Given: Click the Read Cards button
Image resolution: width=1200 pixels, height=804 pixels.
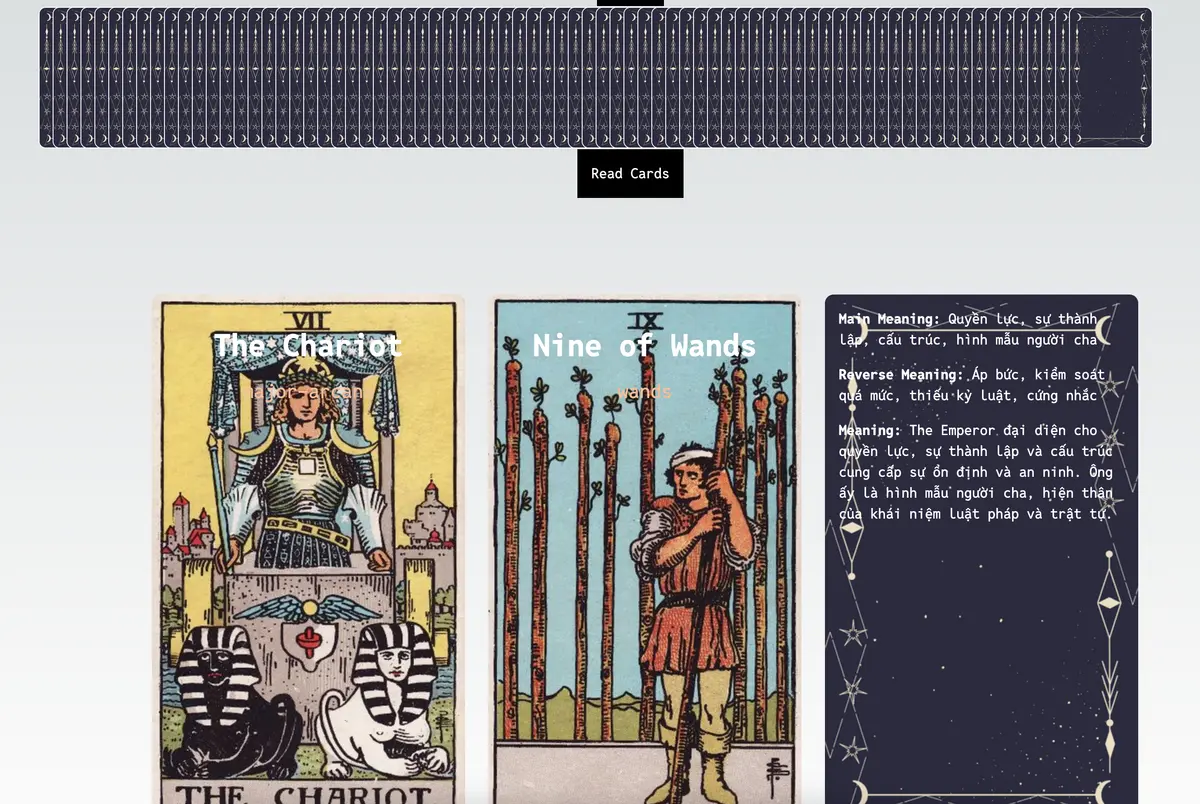Looking at the screenshot, I should pos(630,173).
